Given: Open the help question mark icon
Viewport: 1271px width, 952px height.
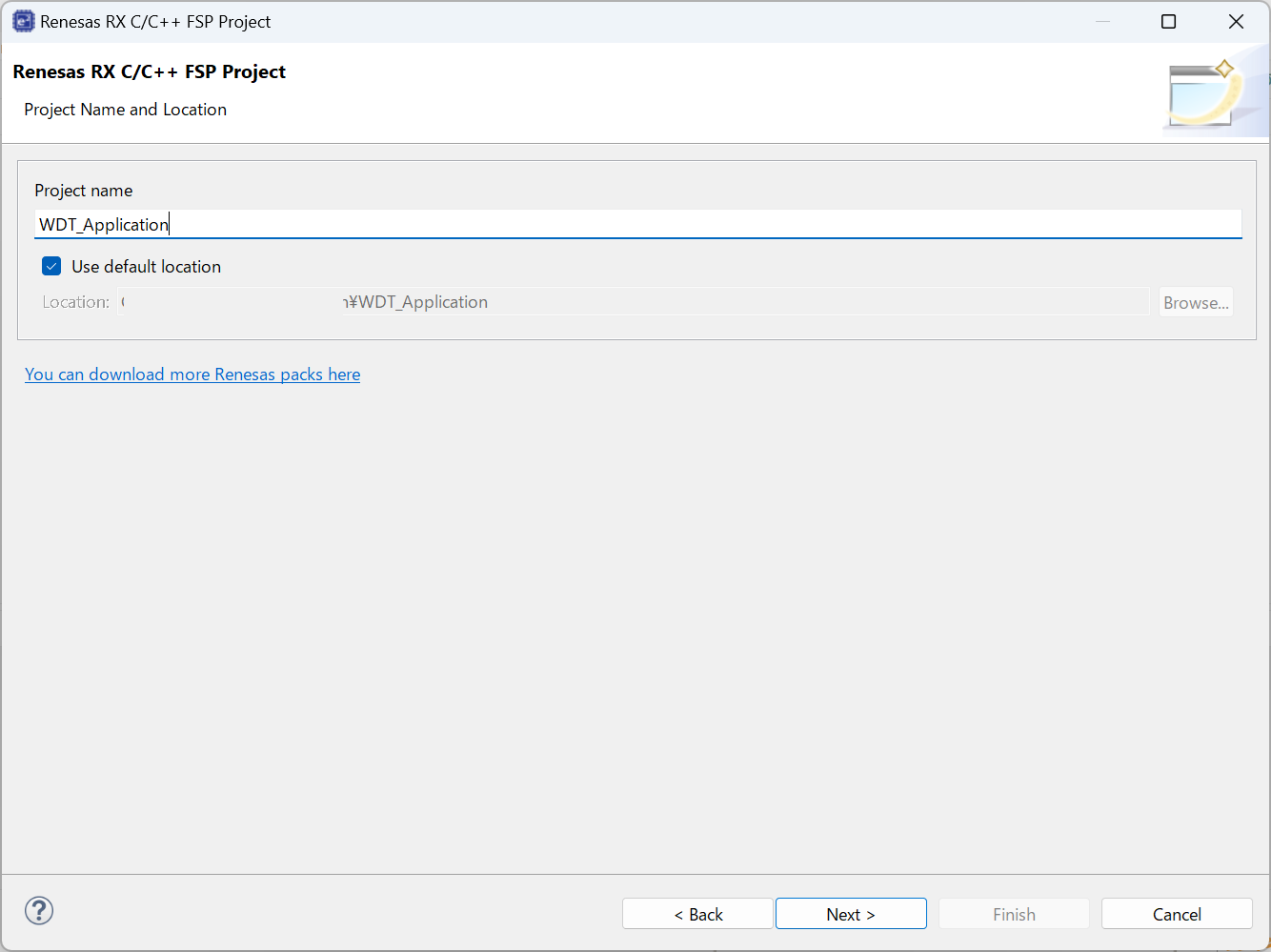Looking at the screenshot, I should 39,911.
